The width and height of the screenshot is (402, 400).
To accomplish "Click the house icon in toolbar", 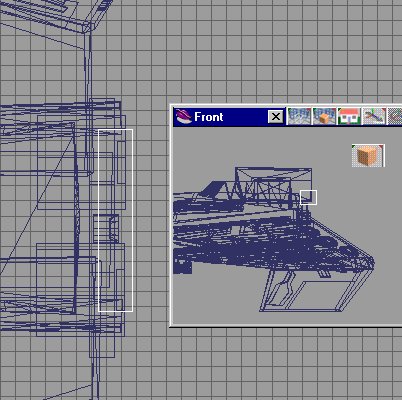I will tap(349, 116).
